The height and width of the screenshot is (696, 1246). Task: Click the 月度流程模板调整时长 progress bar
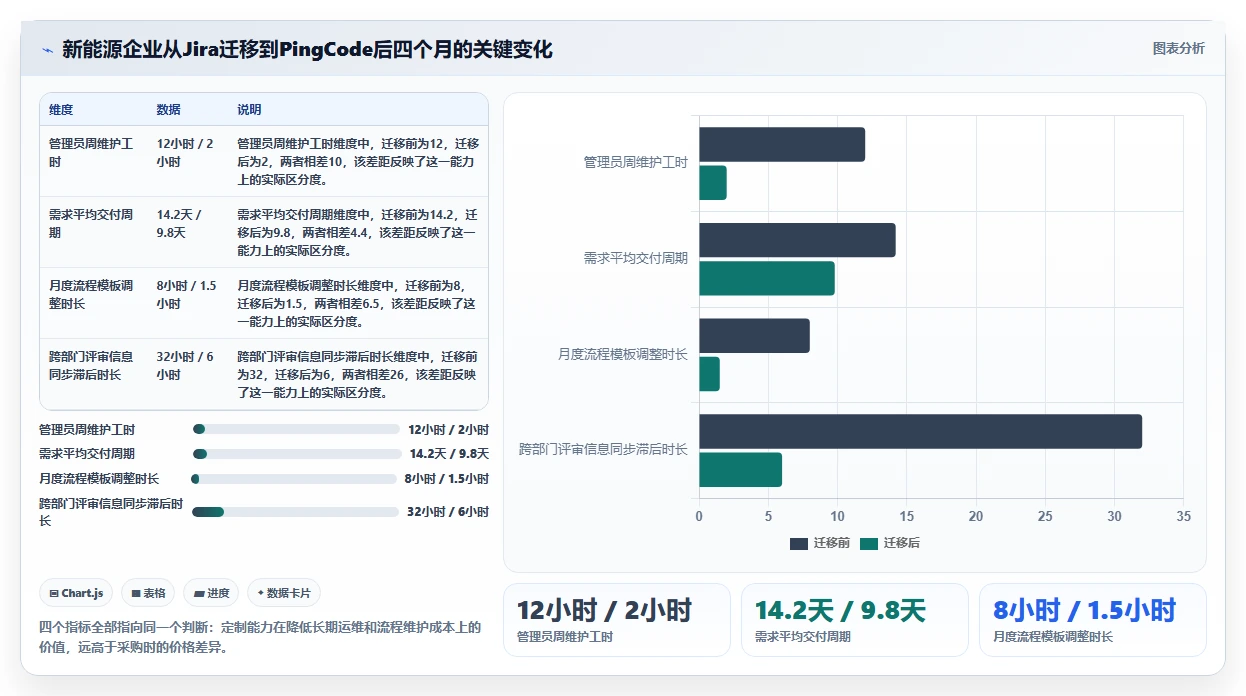click(294, 479)
